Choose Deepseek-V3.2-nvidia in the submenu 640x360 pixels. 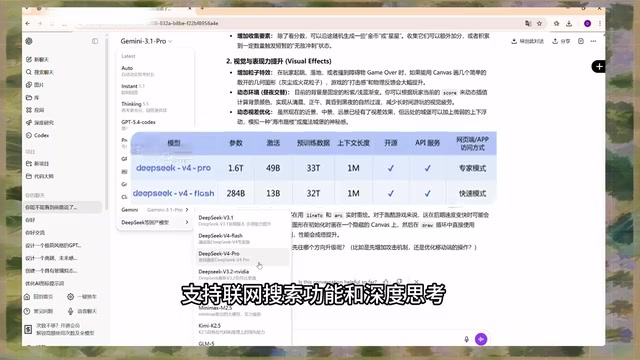[242, 274]
